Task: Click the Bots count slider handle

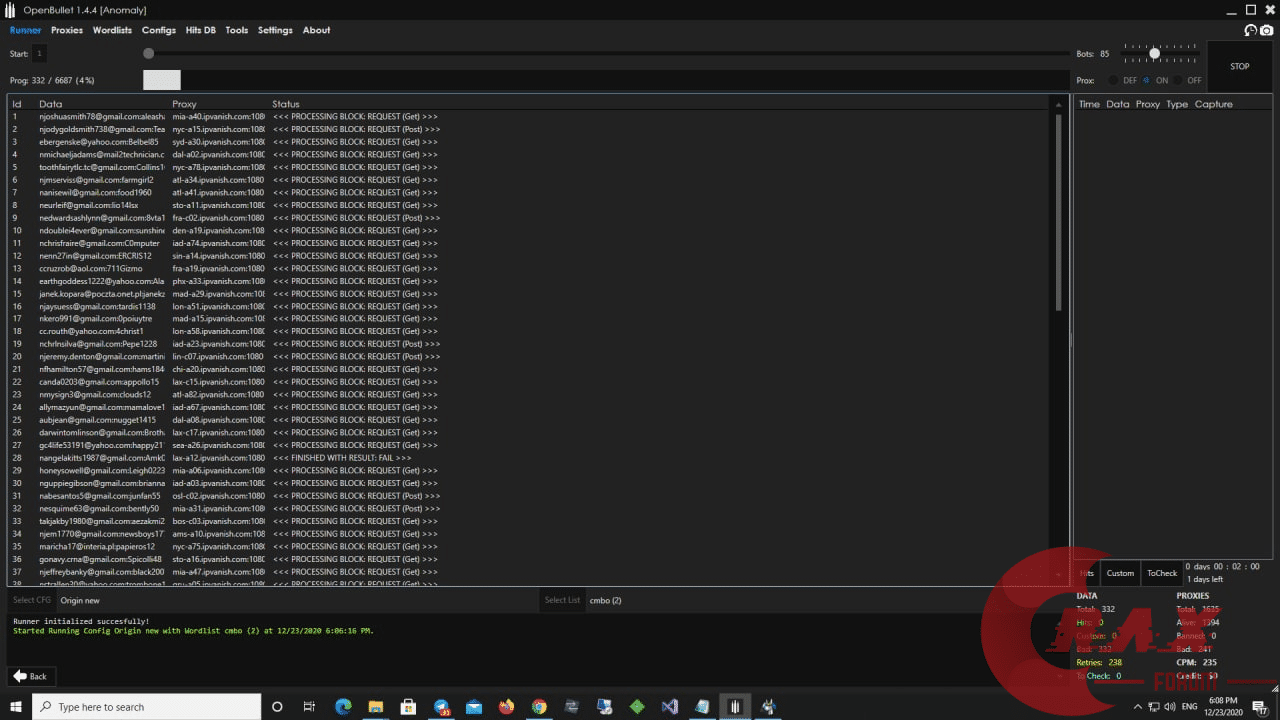Action: click(1154, 53)
